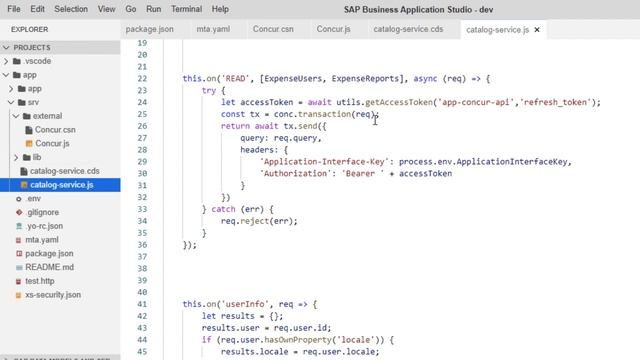Open the Run menu
640x360 pixels.
click(x=153, y=9)
